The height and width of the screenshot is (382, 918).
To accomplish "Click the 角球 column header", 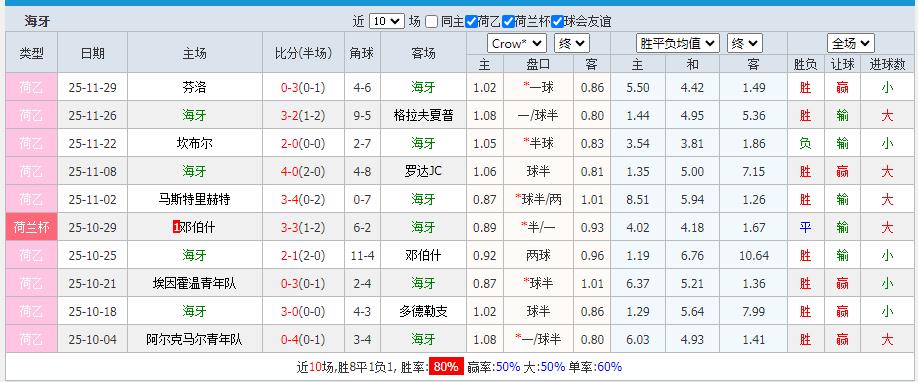I will pyautogui.click(x=362, y=53).
